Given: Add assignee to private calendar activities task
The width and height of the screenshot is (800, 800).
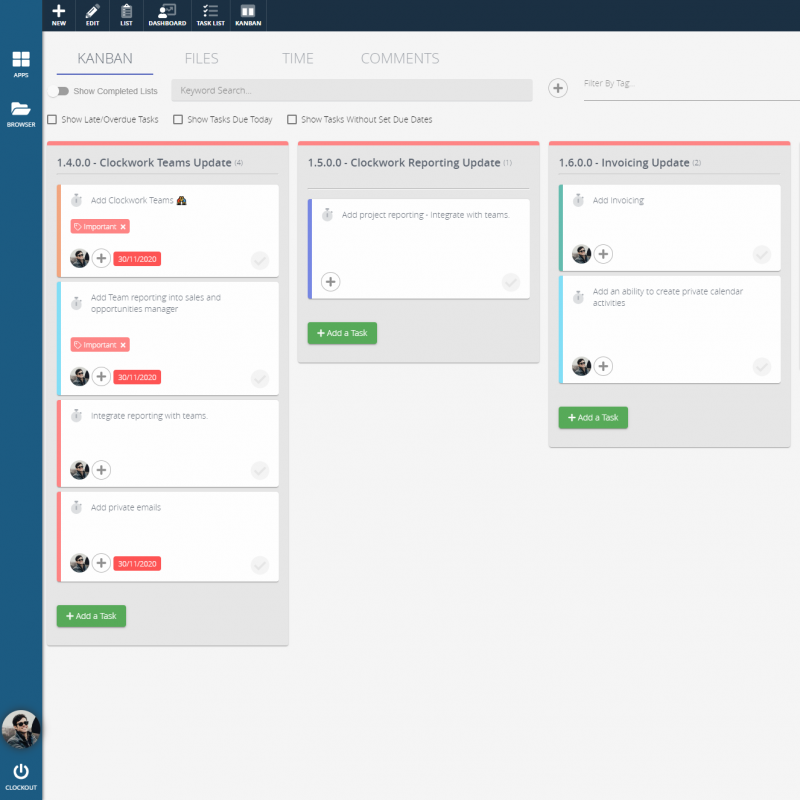Looking at the screenshot, I should (603, 366).
